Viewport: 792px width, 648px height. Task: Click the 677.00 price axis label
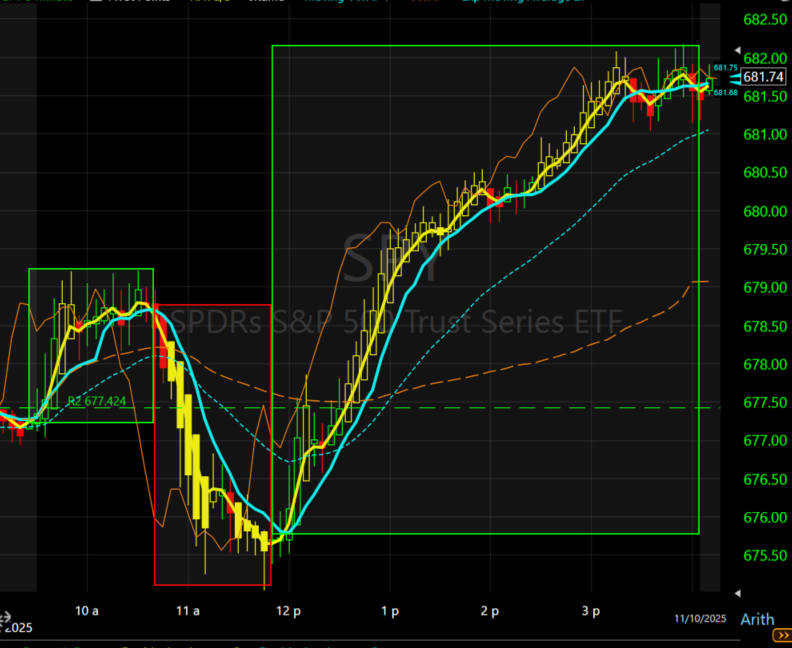point(765,441)
